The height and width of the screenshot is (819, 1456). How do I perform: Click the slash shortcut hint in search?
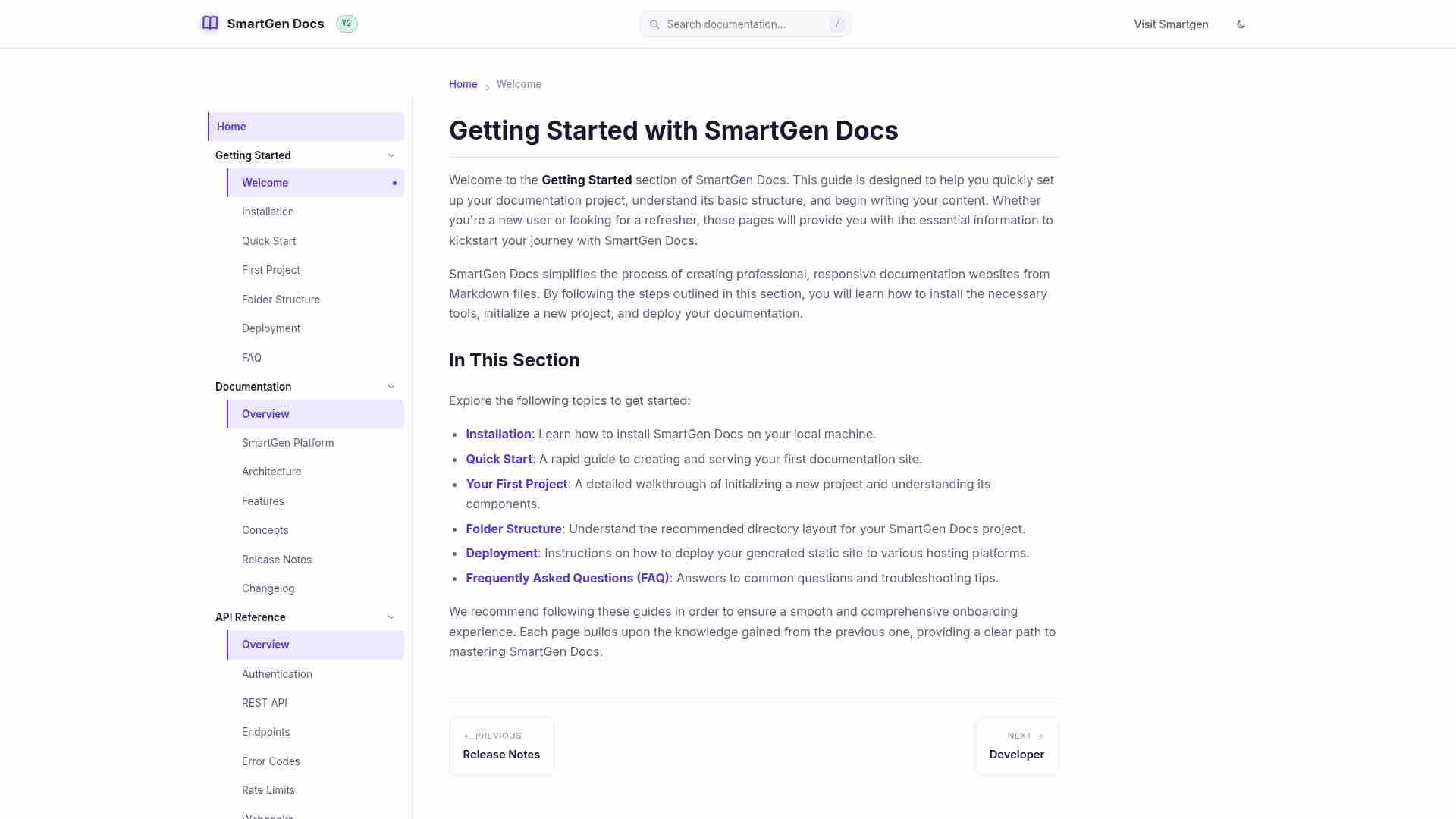[x=837, y=24]
